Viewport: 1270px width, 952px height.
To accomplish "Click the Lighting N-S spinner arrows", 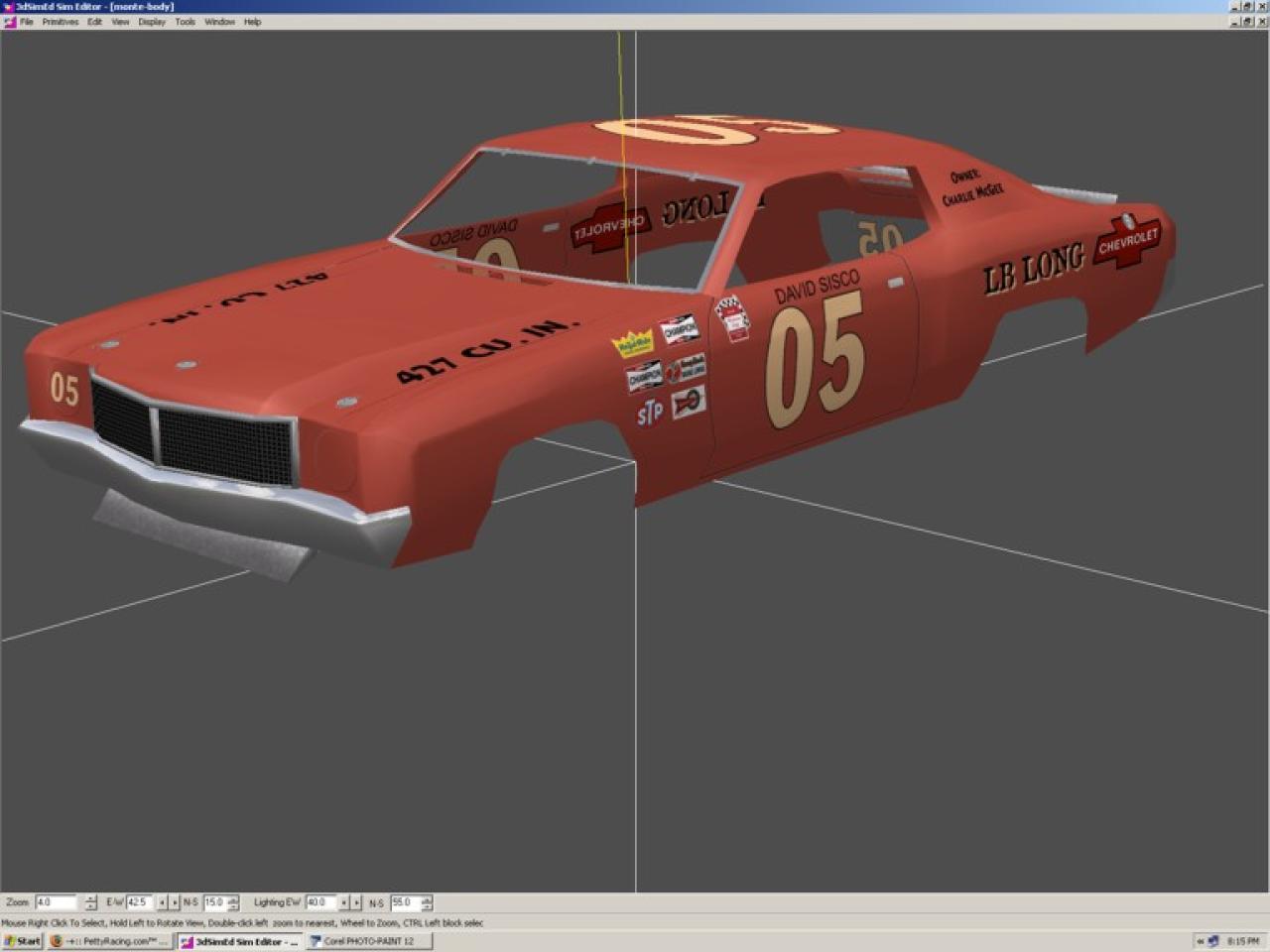I will point(427,902).
